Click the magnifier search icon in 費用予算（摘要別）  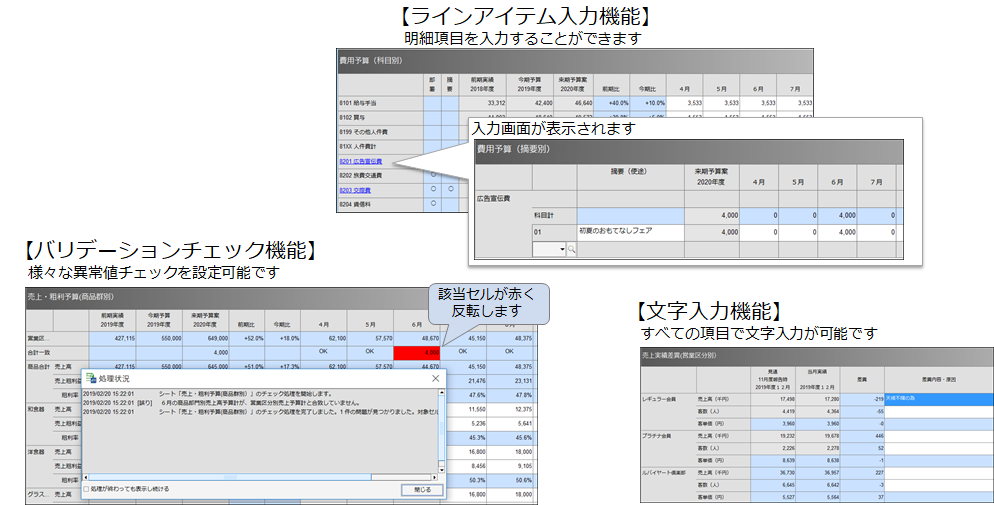(571, 250)
